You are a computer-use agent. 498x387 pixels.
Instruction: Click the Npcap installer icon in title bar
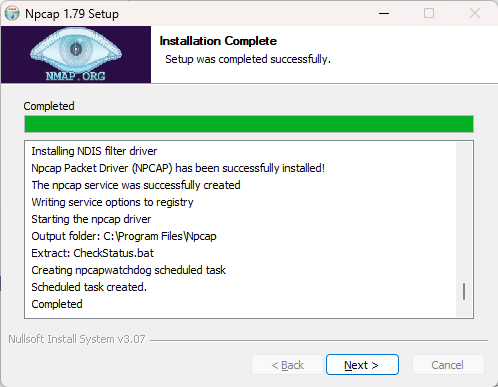(12, 13)
